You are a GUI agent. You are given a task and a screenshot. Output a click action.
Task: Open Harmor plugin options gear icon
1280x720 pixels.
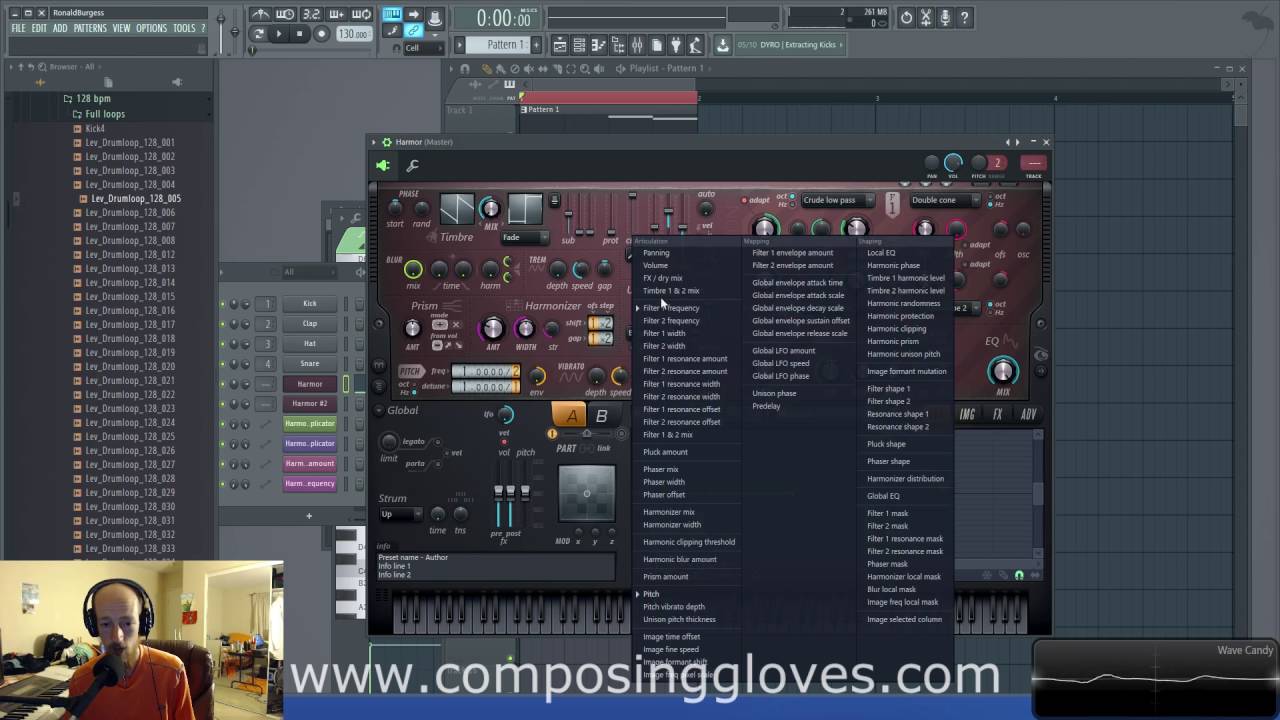tap(386, 142)
